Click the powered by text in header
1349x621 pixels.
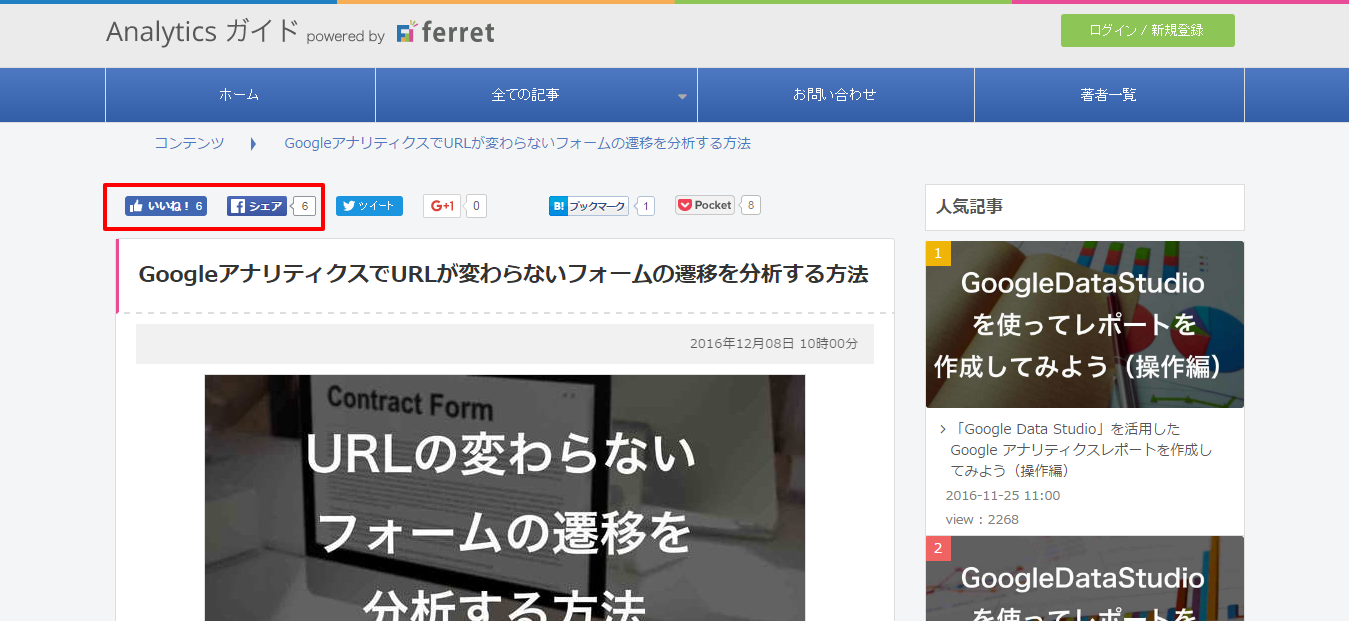(345, 37)
